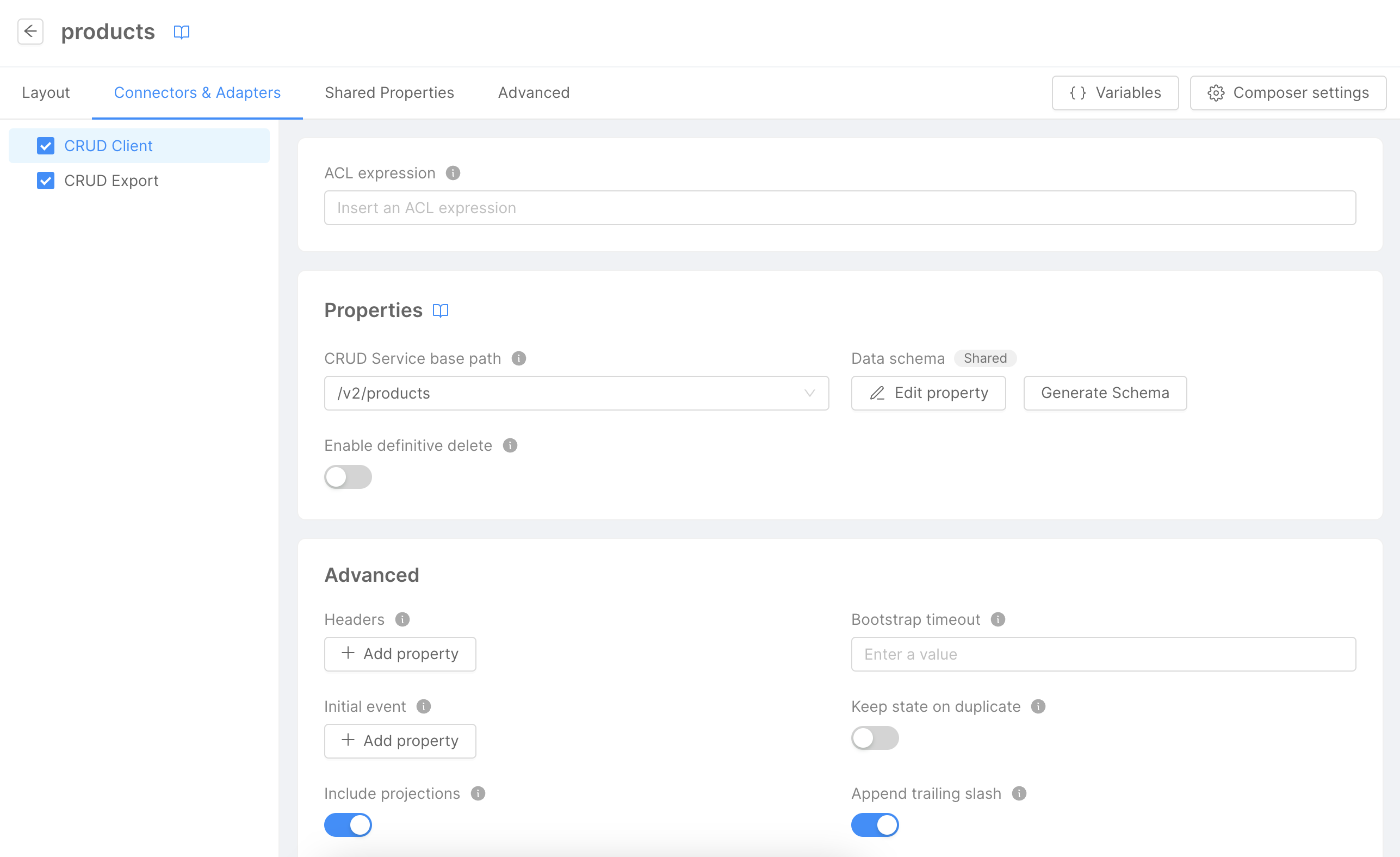
Task: Click the Headers info icon
Action: point(403,619)
